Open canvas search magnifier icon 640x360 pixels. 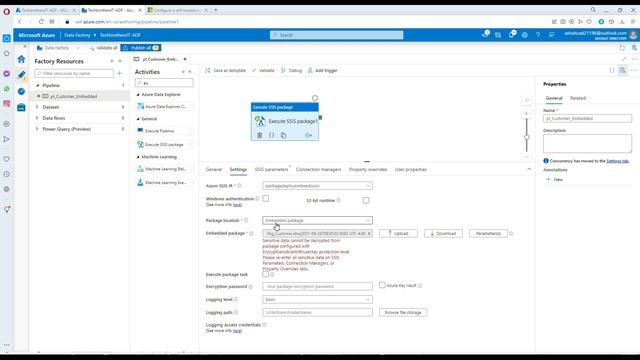(527, 100)
